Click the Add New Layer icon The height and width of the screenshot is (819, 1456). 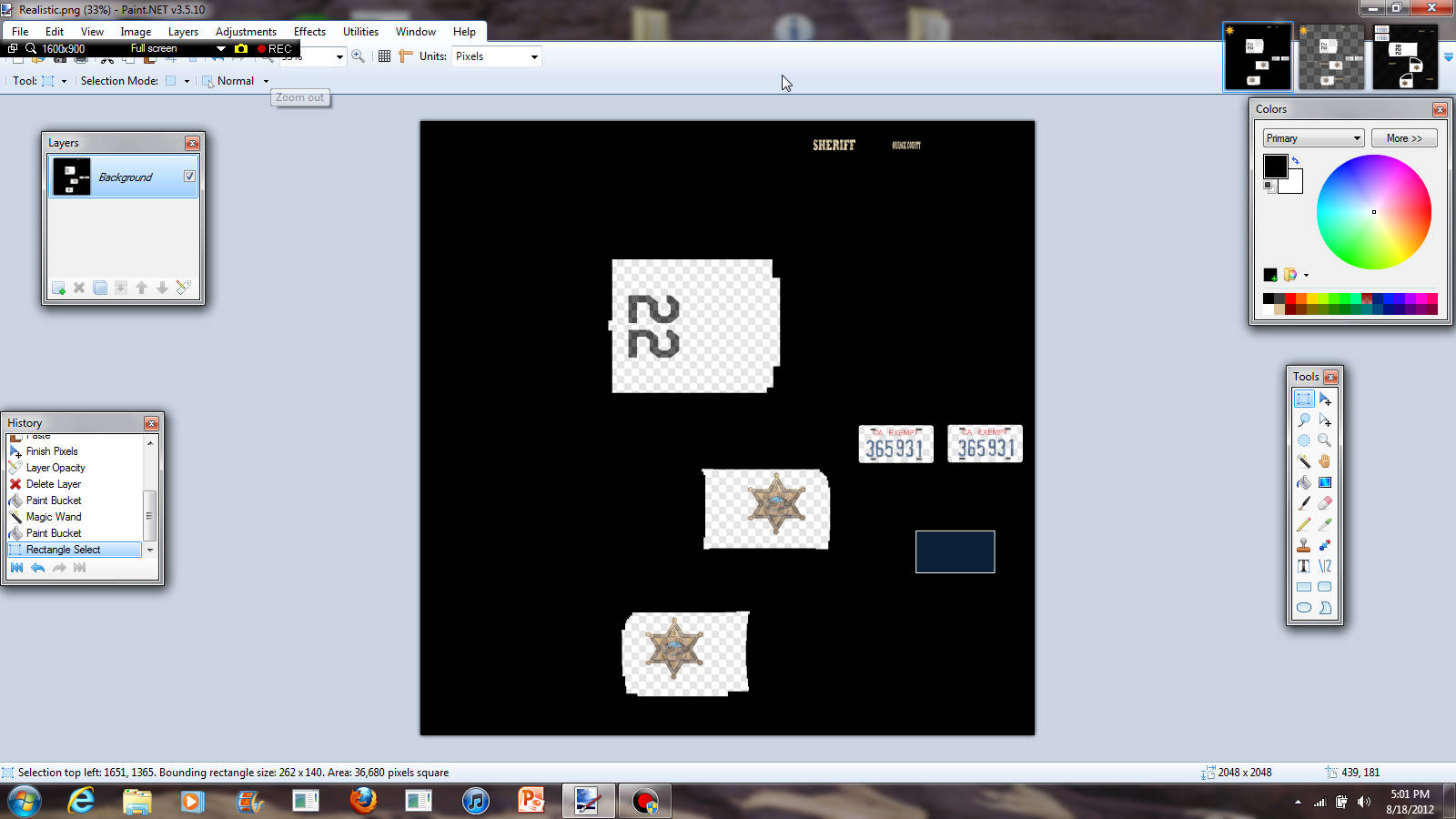59,288
